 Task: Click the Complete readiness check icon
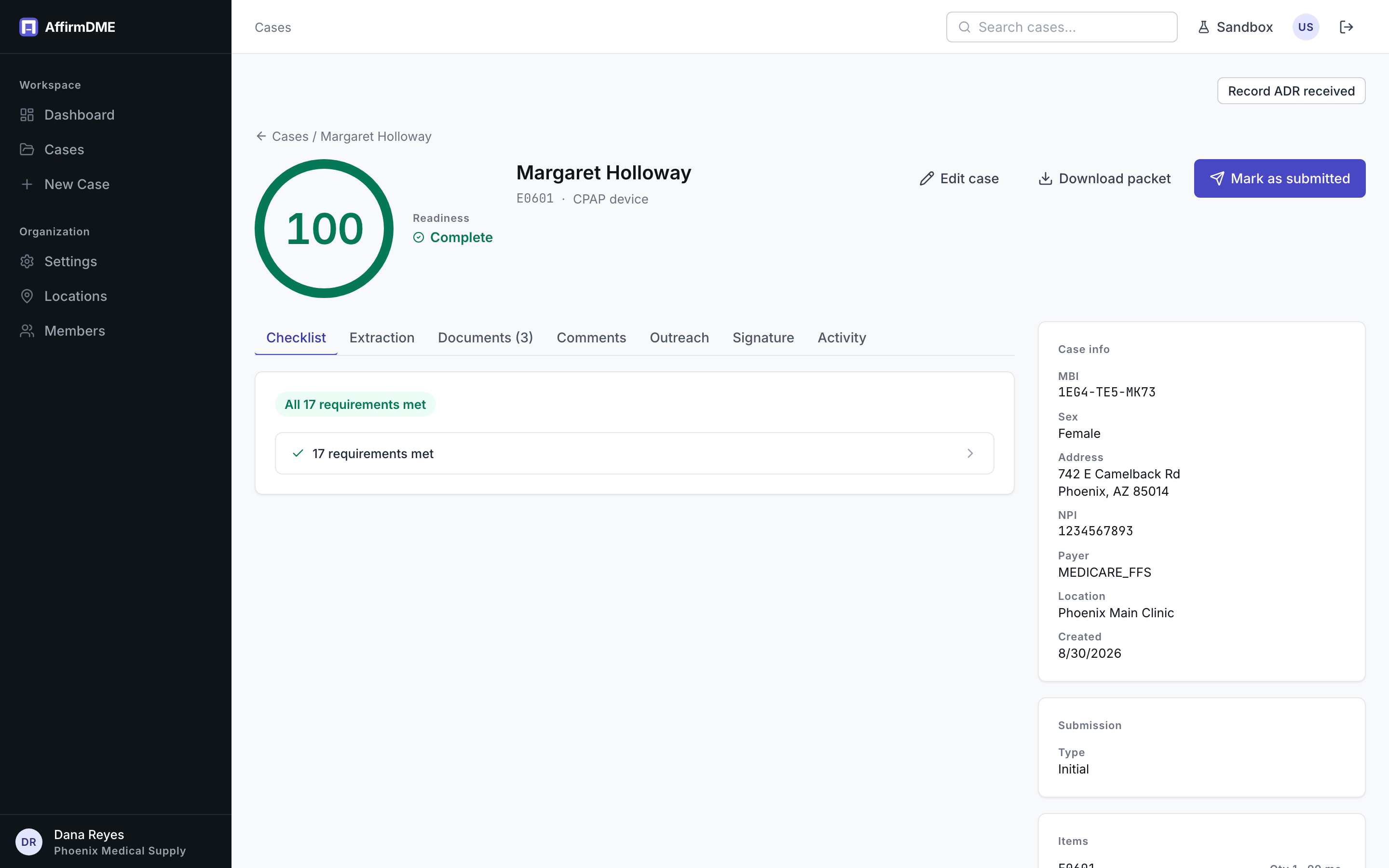pyautogui.click(x=419, y=237)
